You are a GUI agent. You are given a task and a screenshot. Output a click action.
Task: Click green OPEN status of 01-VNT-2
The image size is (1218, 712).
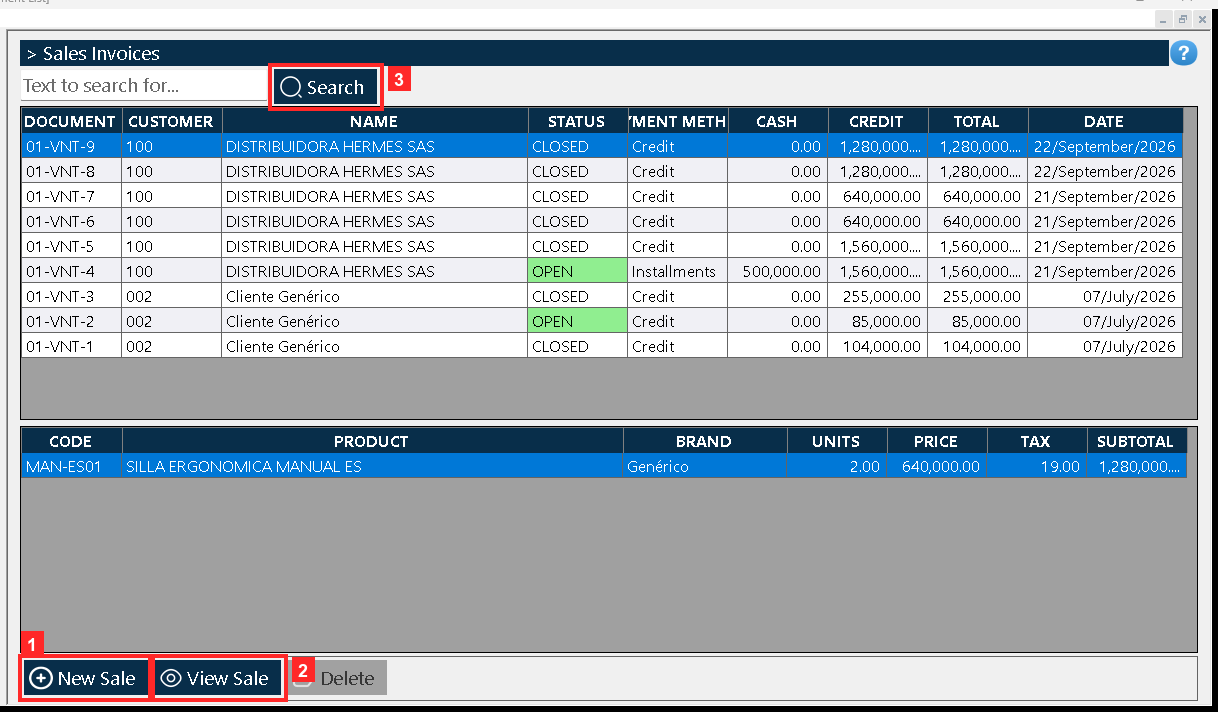(577, 321)
